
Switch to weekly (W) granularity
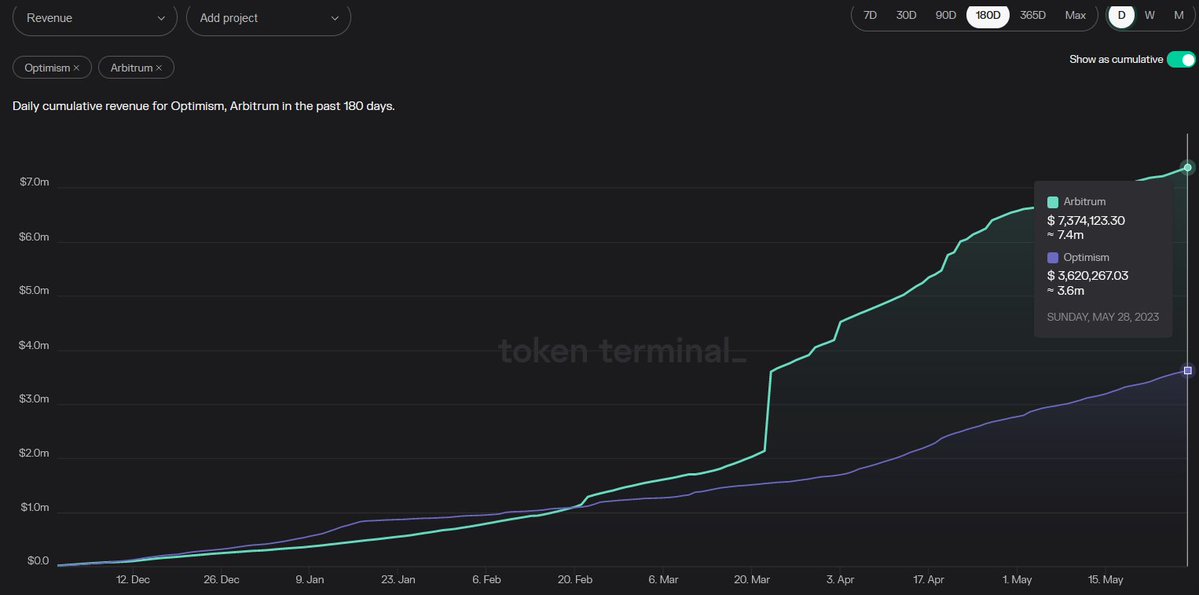(x=1149, y=15)
